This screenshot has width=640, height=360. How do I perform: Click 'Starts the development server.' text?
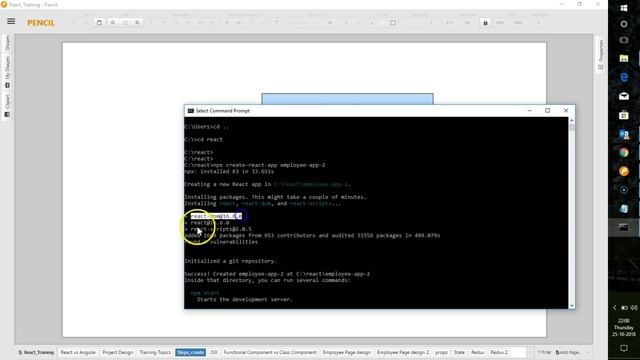click(244, 299)
